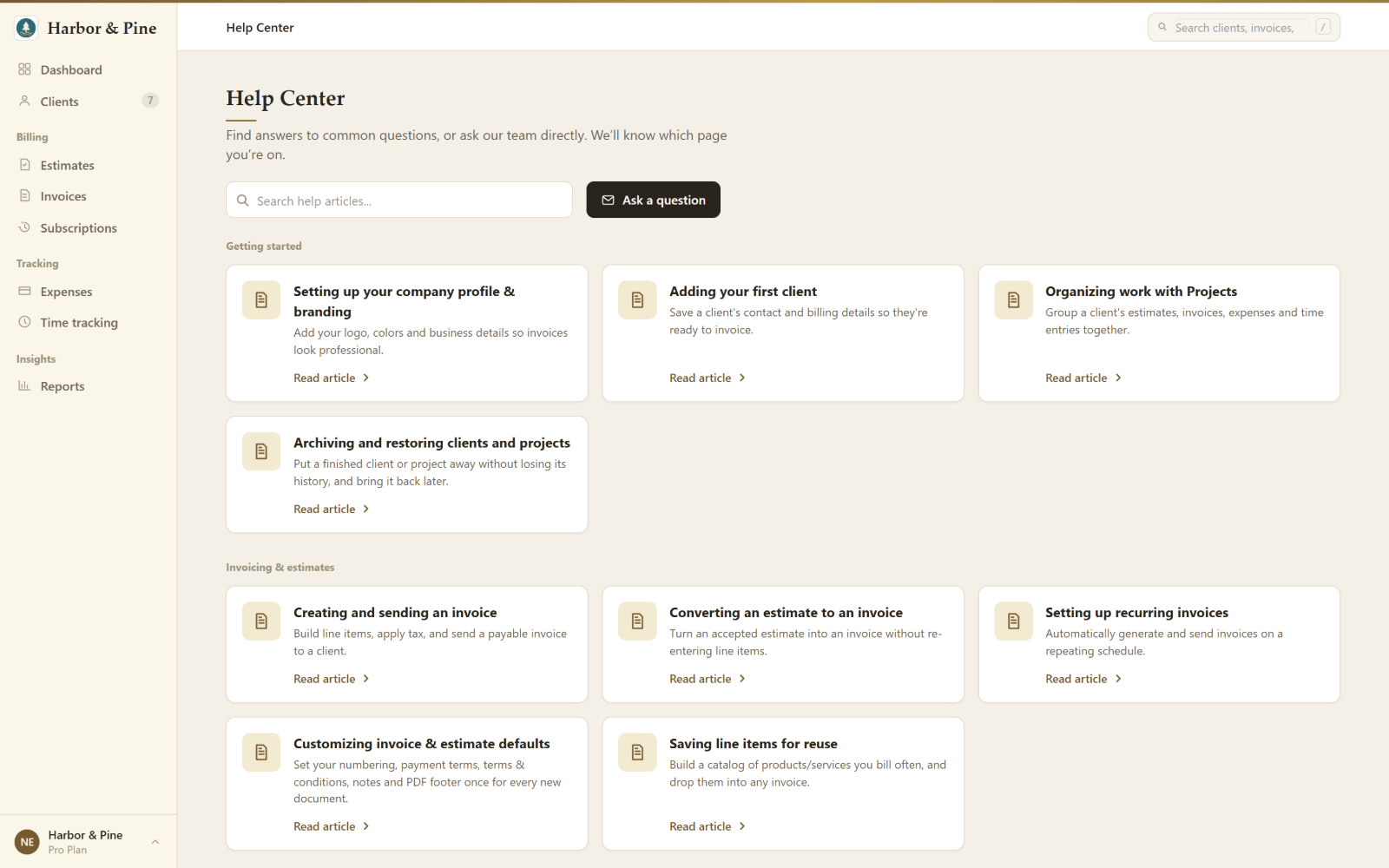Click the Clients count badge 7
1389x868 pixels.
(150, 101)
